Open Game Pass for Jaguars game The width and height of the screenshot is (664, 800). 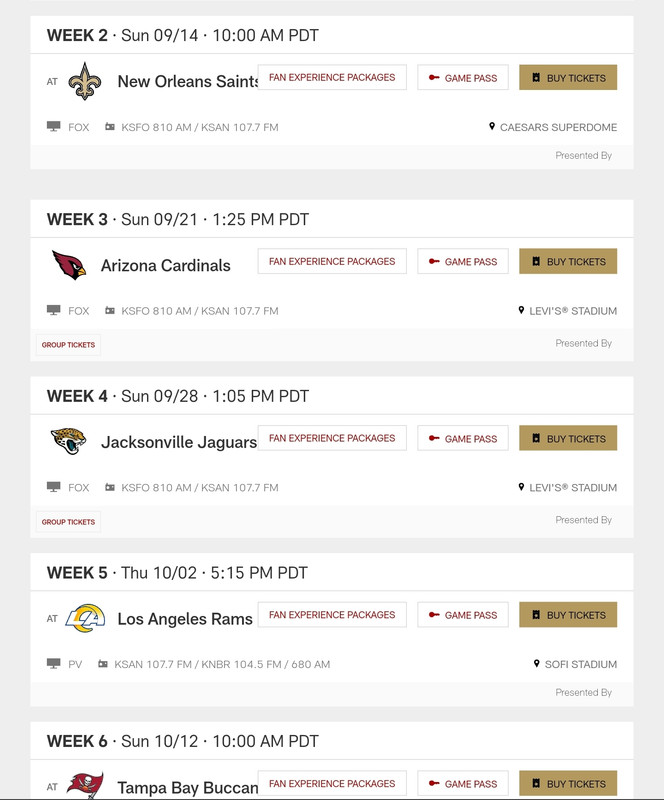pyautogui.click(x=463, y=439)
